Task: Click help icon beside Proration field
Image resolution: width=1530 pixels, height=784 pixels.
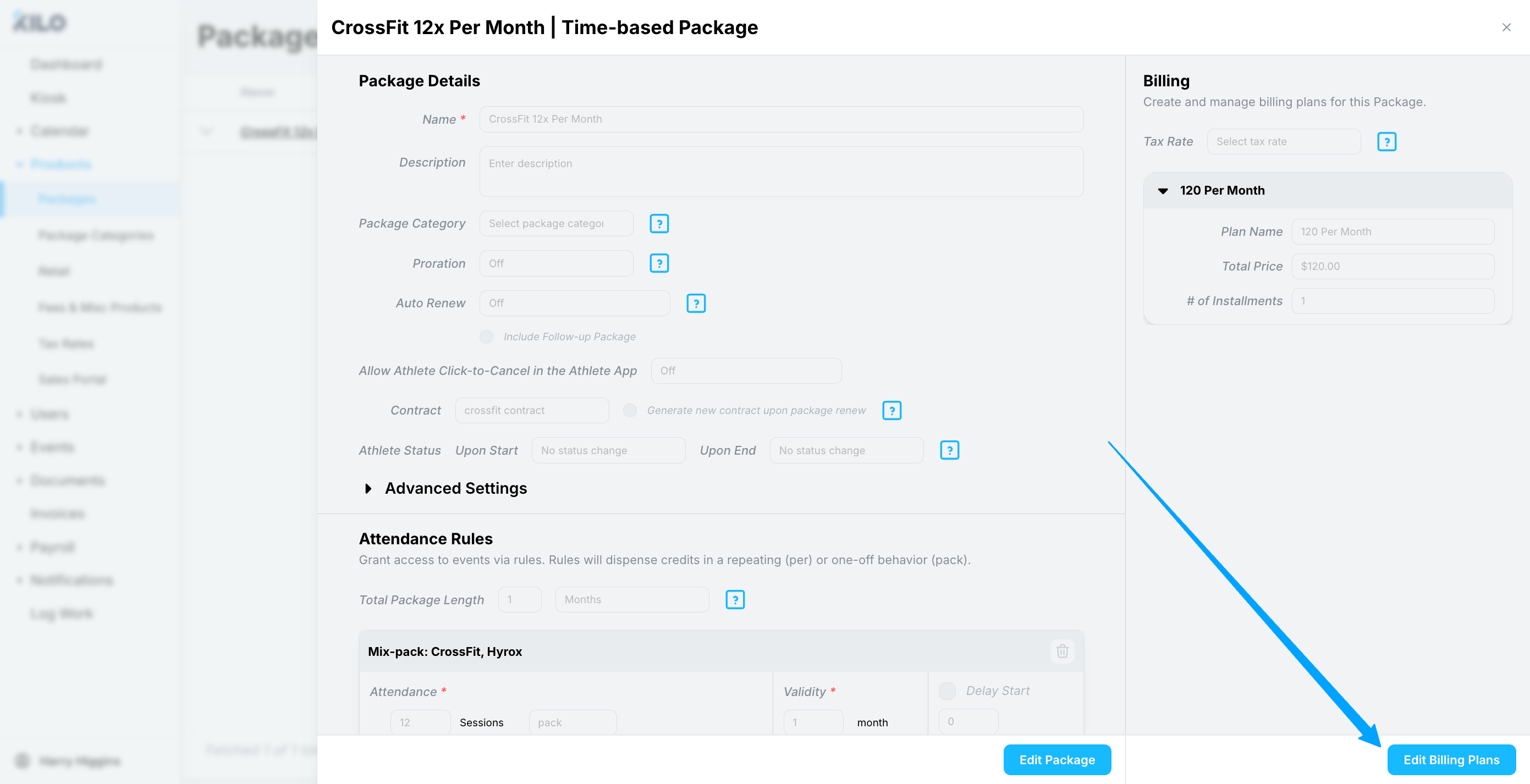Action: [659, 263]
